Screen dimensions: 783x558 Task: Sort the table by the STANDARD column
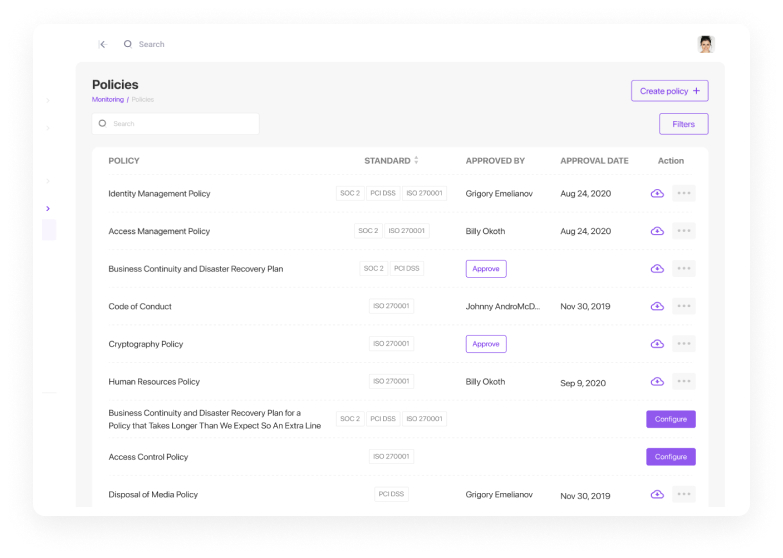point(416,160)
